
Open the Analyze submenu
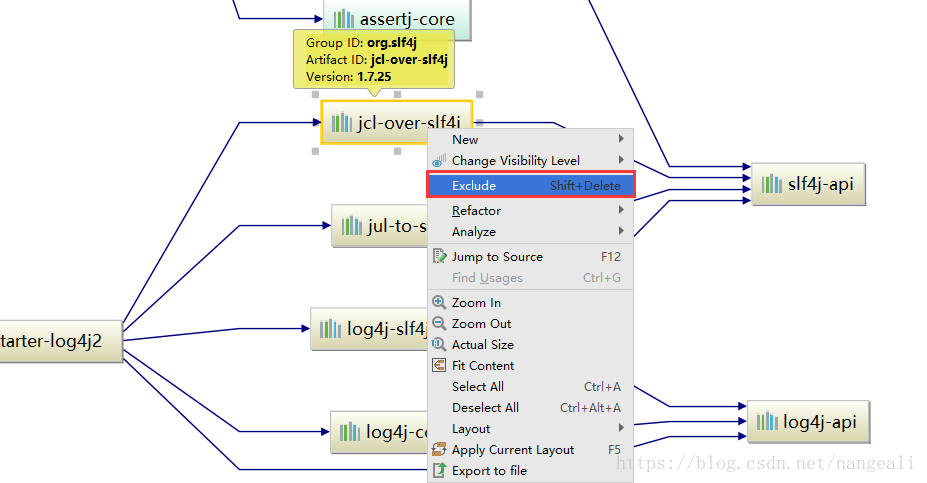point(530,232)
